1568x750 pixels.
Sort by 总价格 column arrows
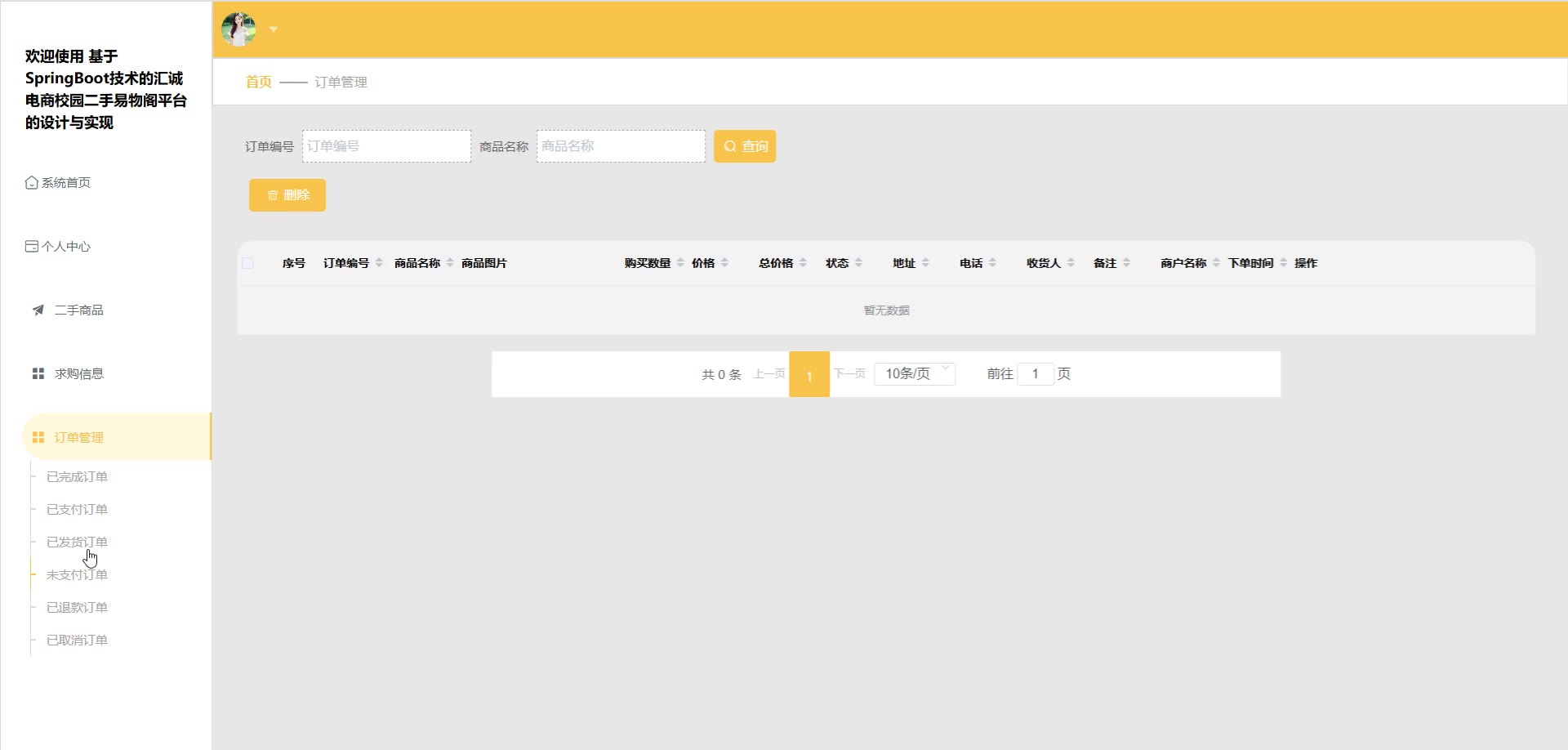[803, 263]
